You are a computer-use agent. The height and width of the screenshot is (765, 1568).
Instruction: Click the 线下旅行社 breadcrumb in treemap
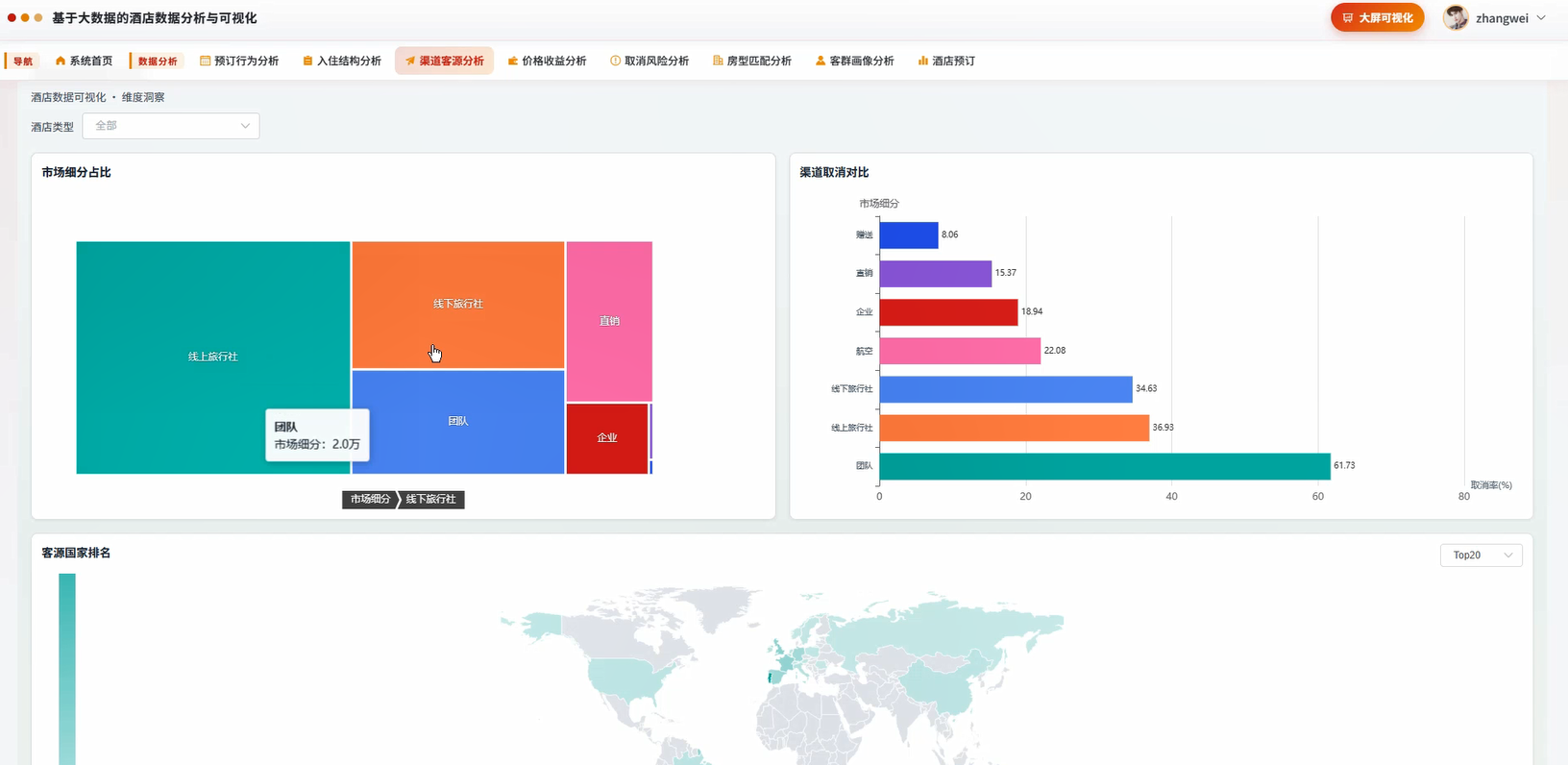[x=431, y=500]
